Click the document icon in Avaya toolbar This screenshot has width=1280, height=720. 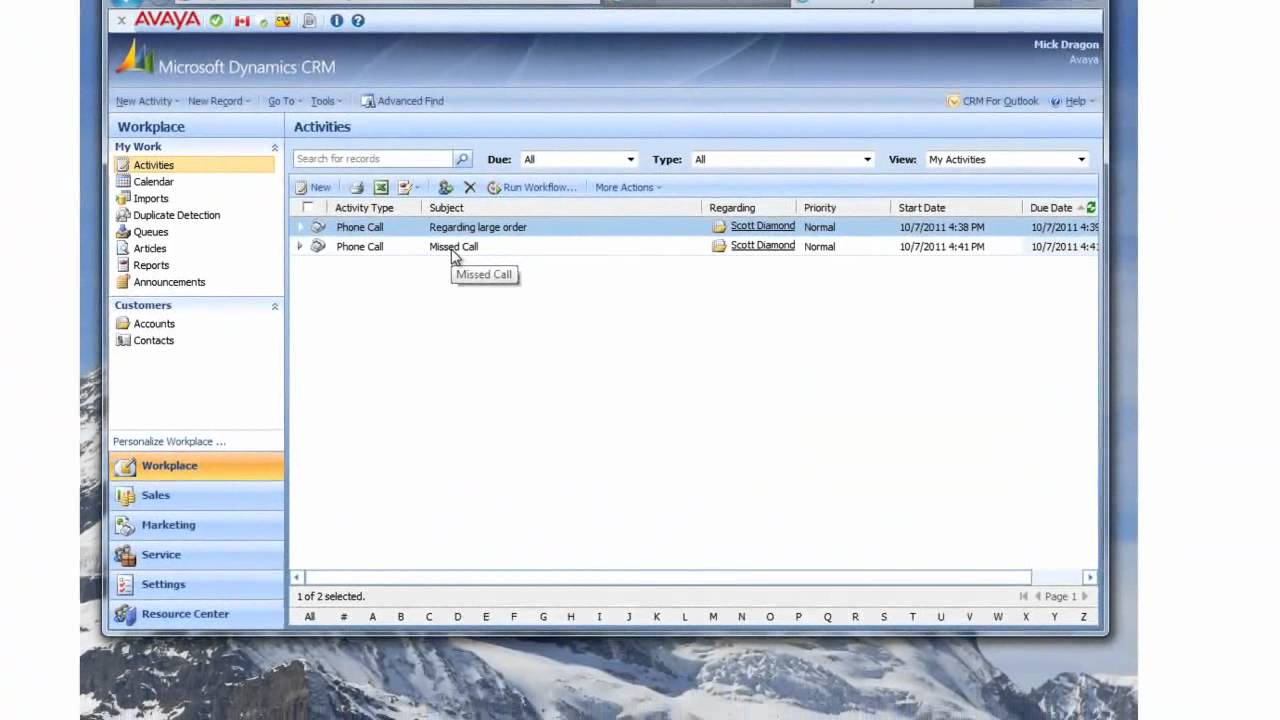pyautogui.click(x=309, y=20)
